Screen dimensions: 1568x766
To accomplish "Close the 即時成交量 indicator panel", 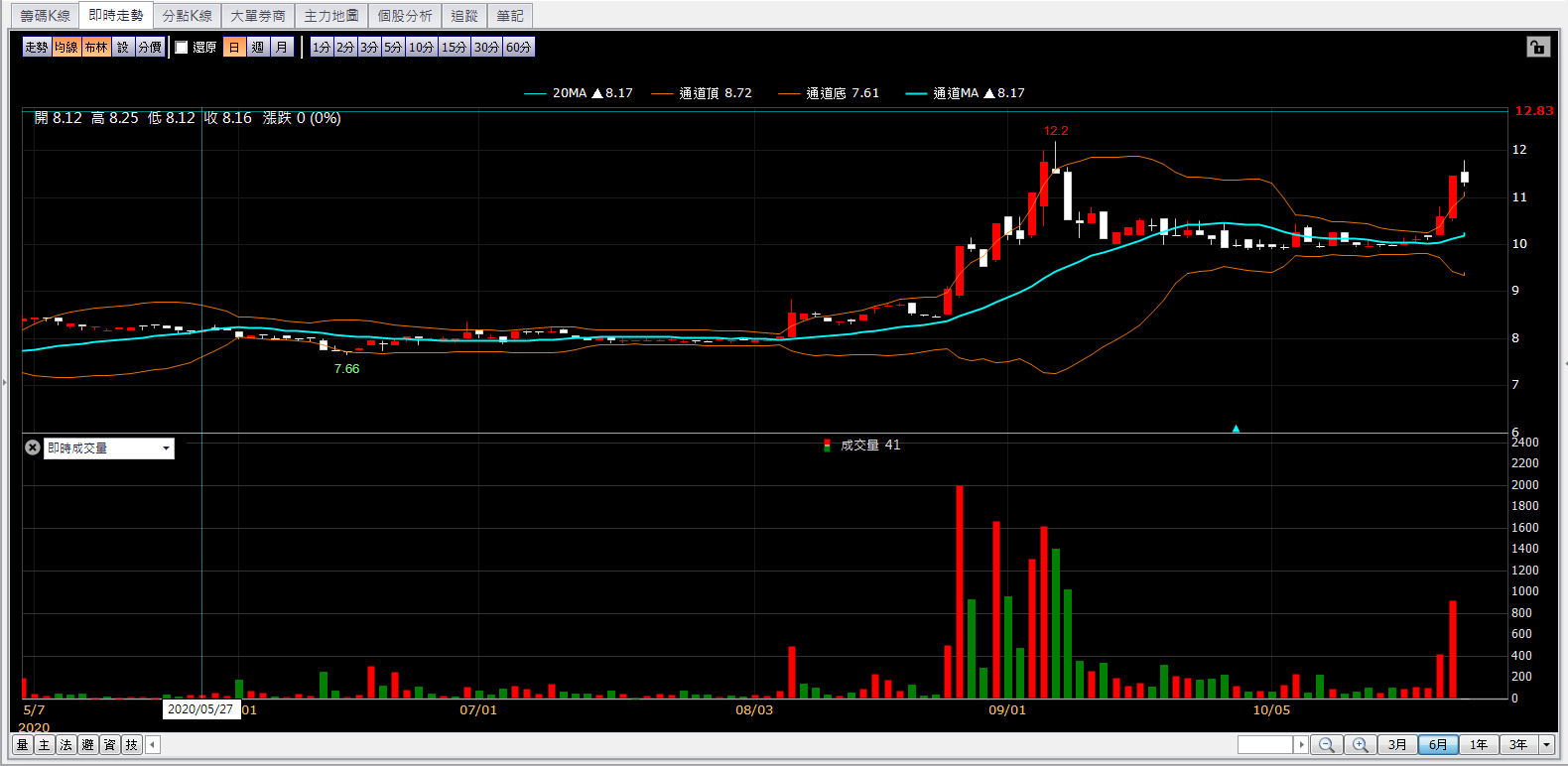I will coord(33,447).
